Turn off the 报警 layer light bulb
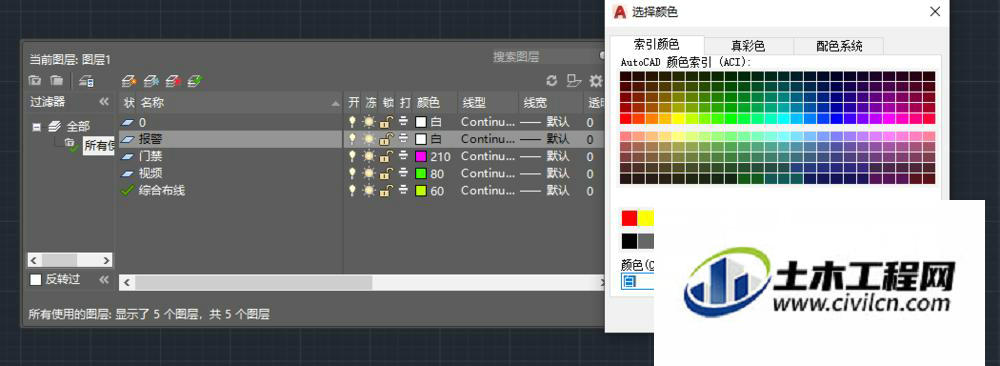 pos(352,139)
